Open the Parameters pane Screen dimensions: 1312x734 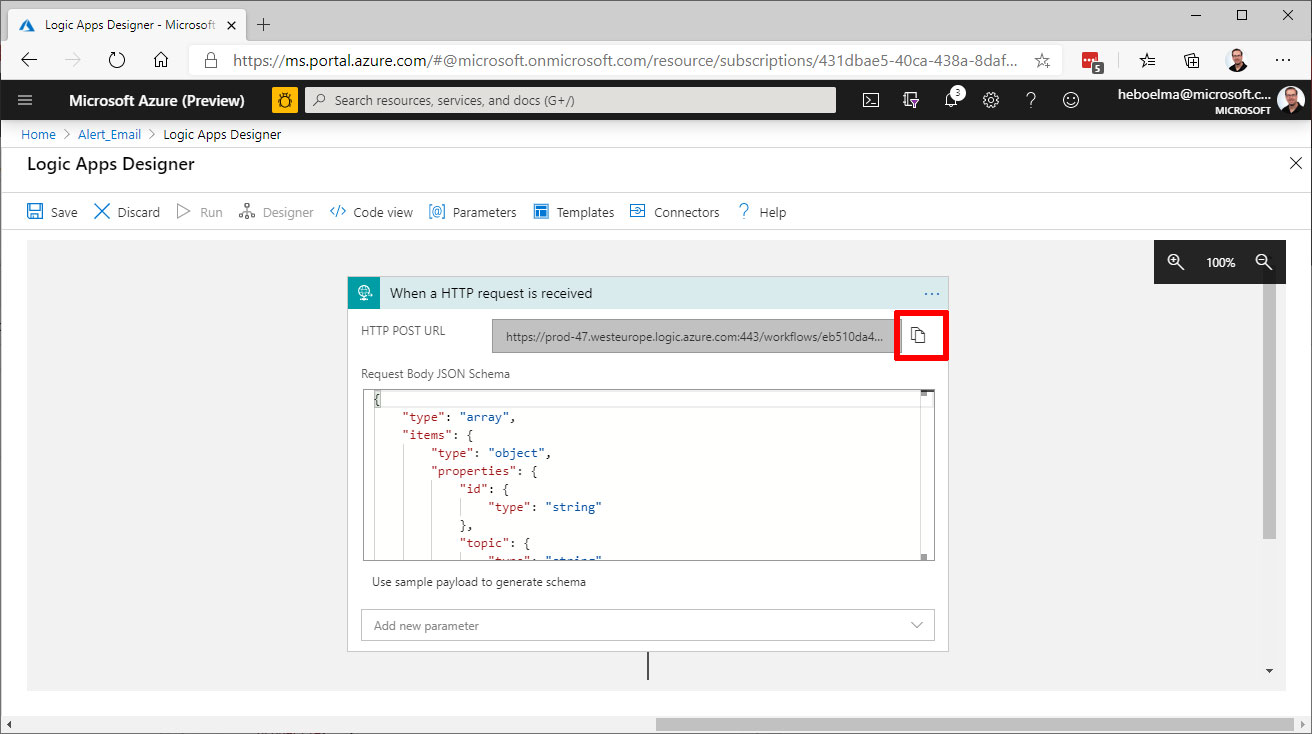pos(472,212)
